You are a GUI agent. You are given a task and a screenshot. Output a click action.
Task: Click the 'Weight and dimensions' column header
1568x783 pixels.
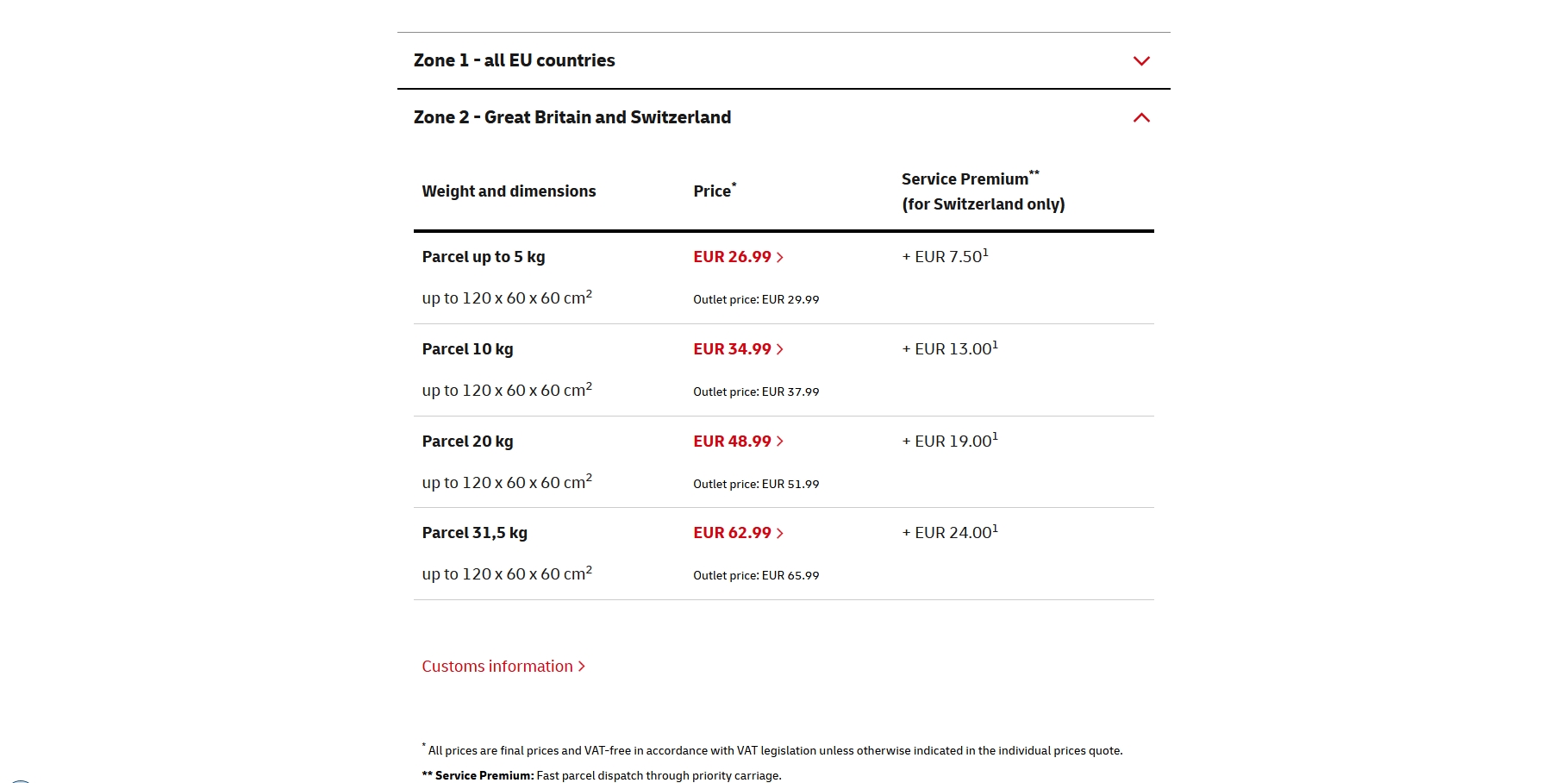click(x=509, y=191)
